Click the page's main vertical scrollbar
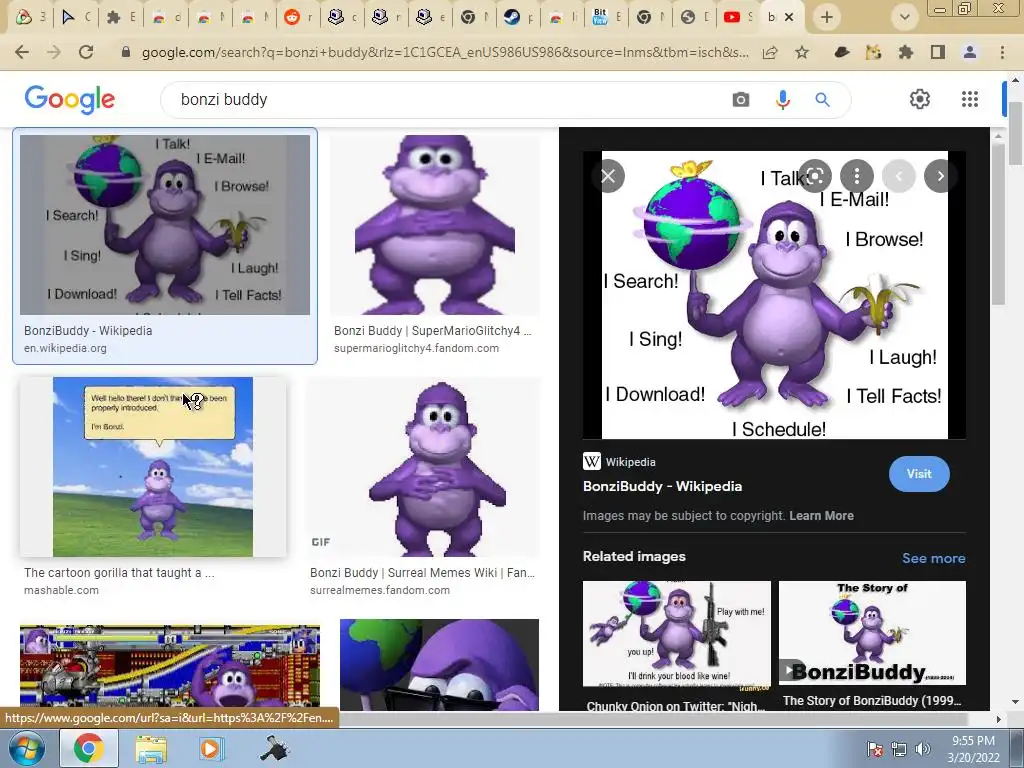The height and width of the screenshot is (768, 1024). coord(1016,135)
